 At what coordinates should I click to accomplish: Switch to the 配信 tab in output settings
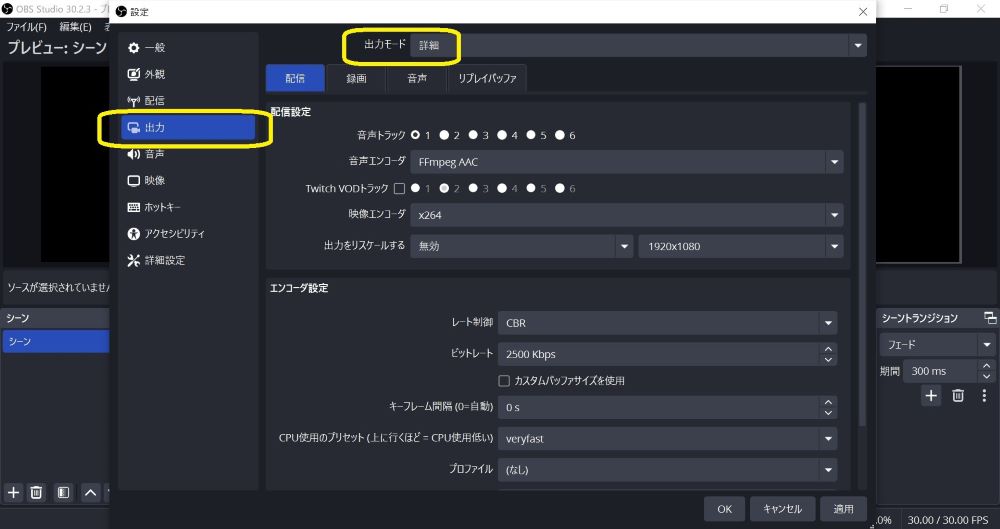point(295,78)
